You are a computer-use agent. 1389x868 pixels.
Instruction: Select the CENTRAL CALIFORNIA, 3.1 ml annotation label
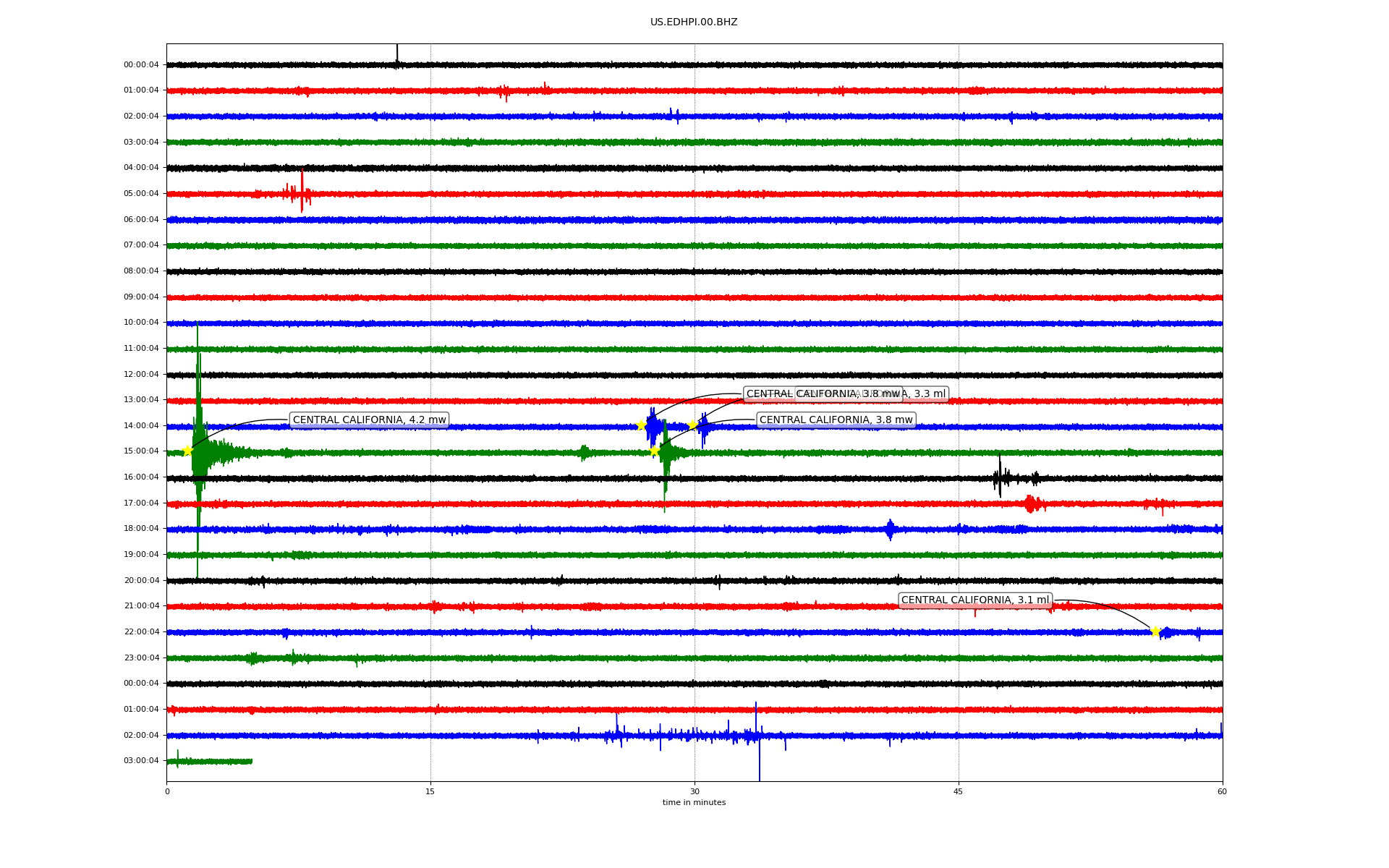974,600
